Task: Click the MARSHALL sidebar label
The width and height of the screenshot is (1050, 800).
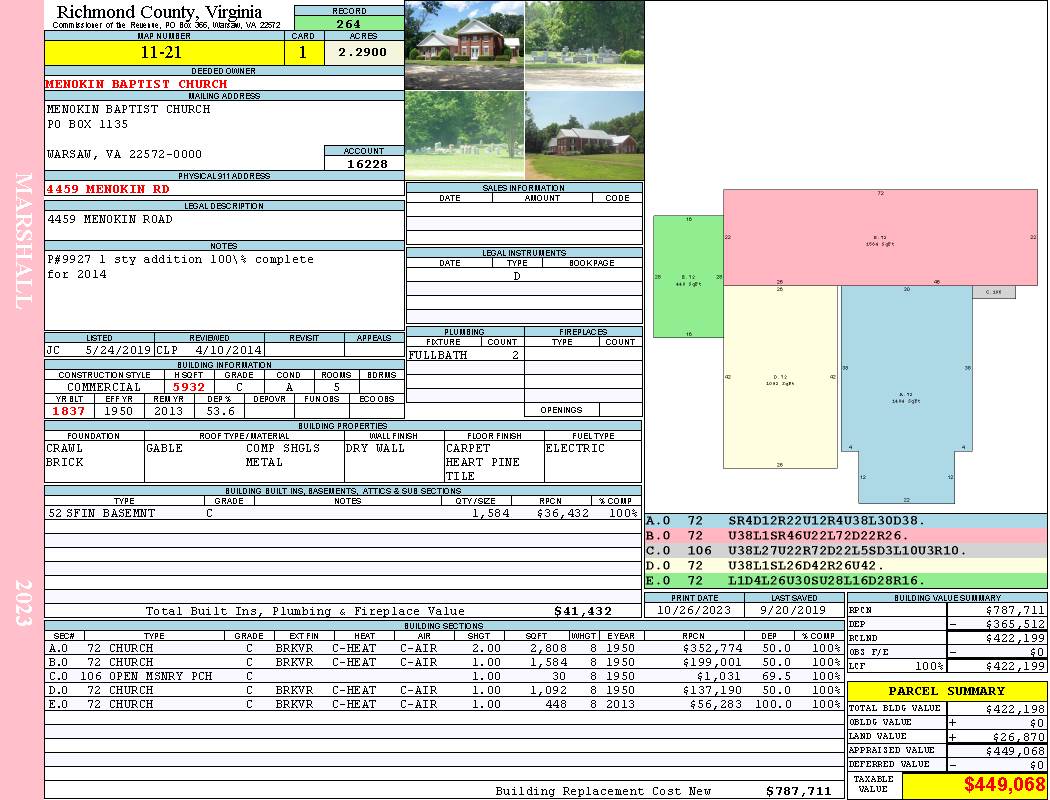Action: click(23, 241)
